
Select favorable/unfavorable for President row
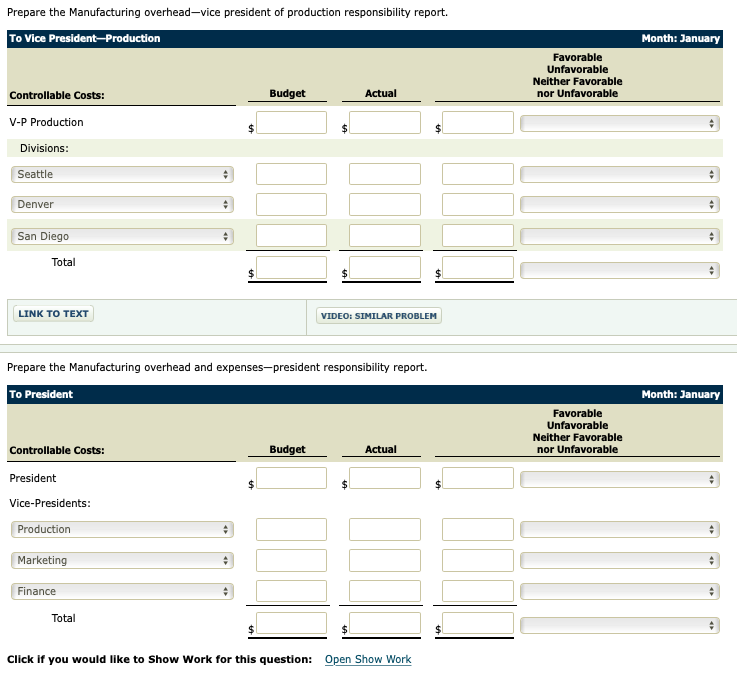tap(619, 479)
